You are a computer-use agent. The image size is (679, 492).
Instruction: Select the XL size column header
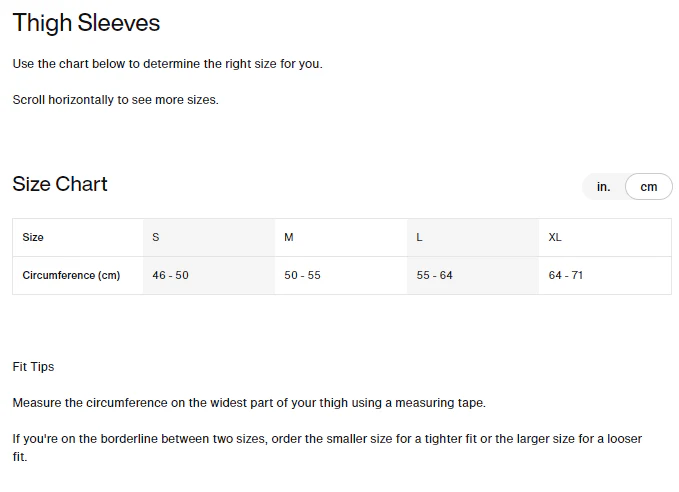tap(605, 237)
